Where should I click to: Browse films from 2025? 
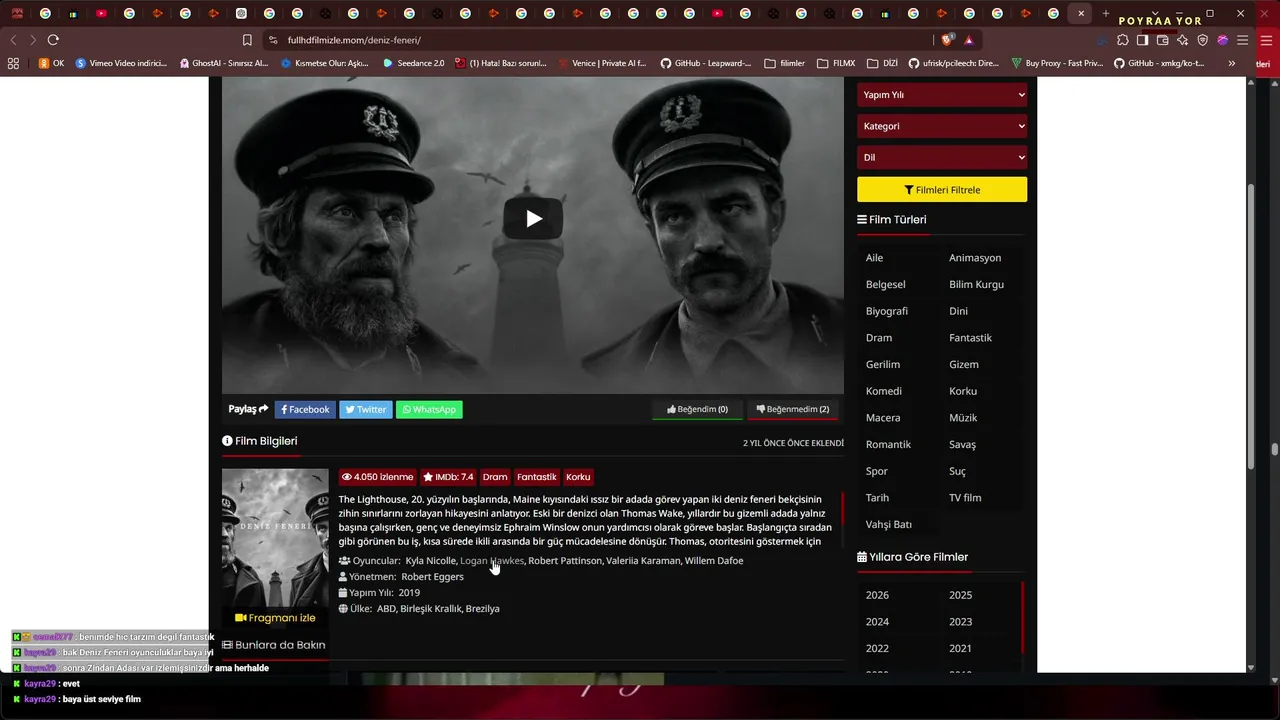[960, 595]
